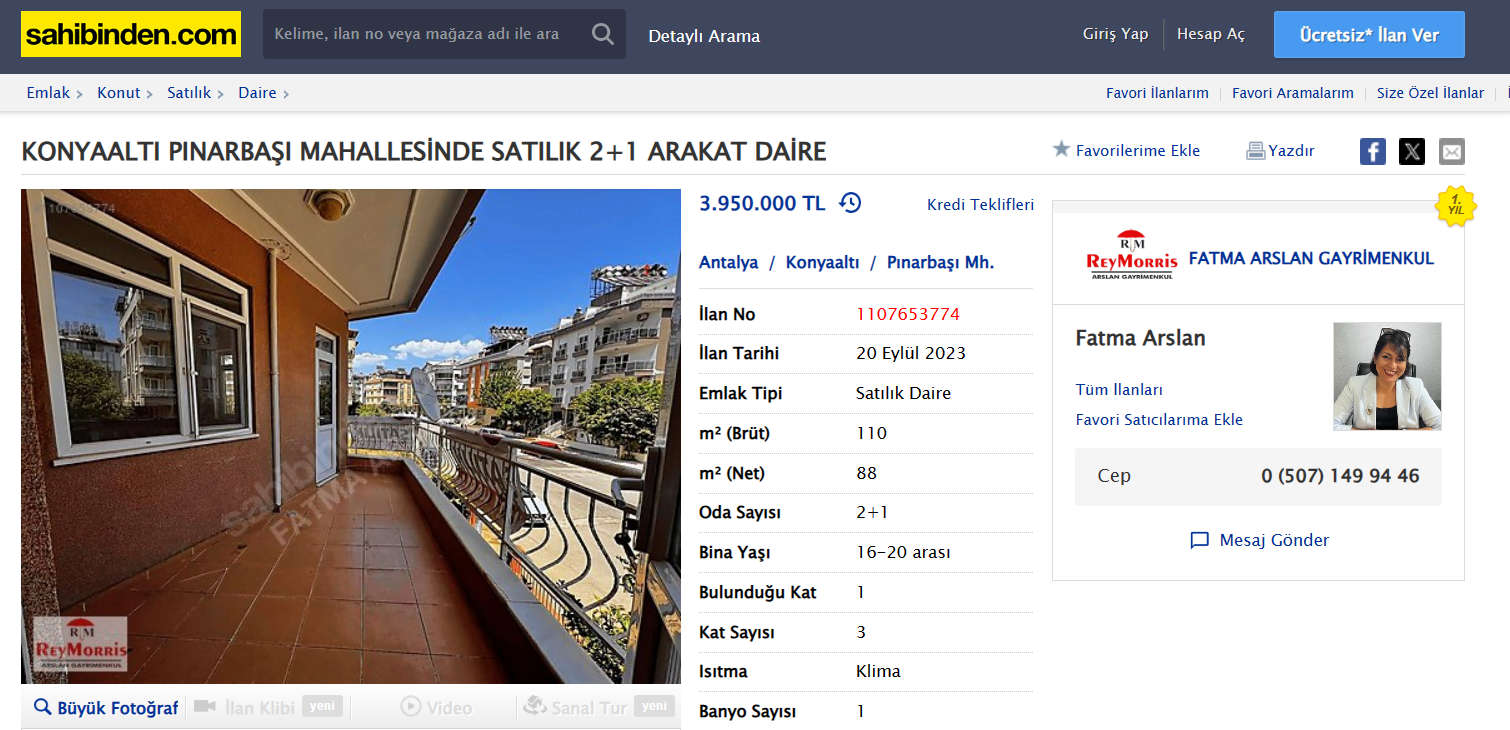Go to Emlak breadcrumb

pyautogui.click(x=48, y=93)
